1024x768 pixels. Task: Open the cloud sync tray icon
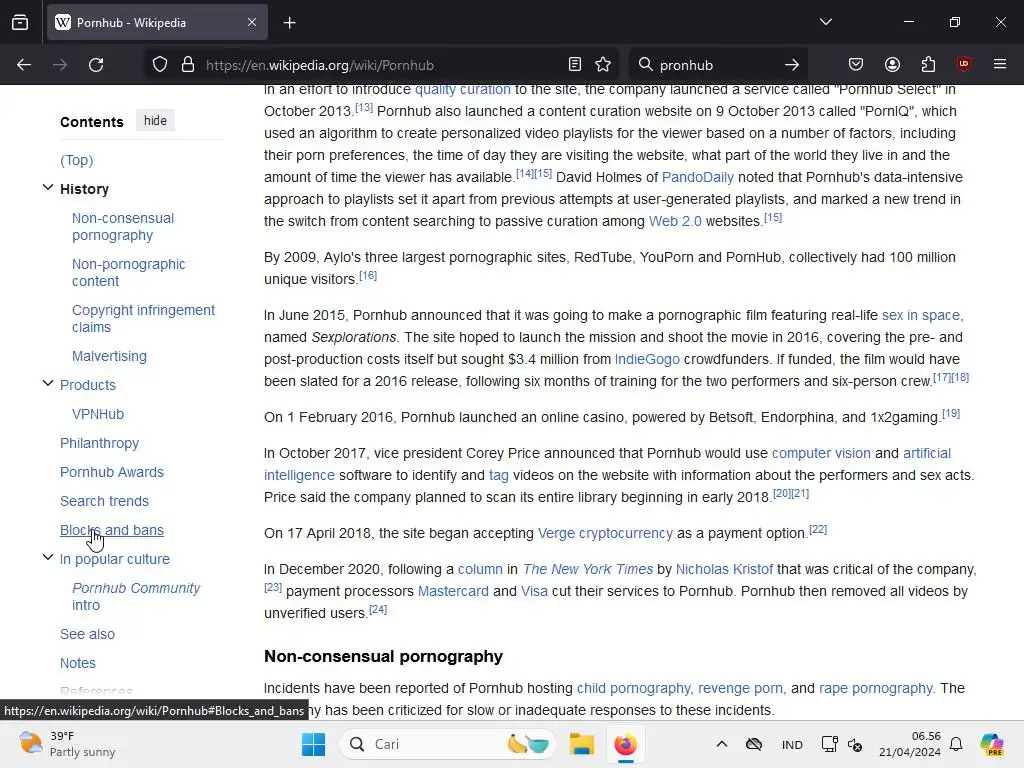coord(754,744)
